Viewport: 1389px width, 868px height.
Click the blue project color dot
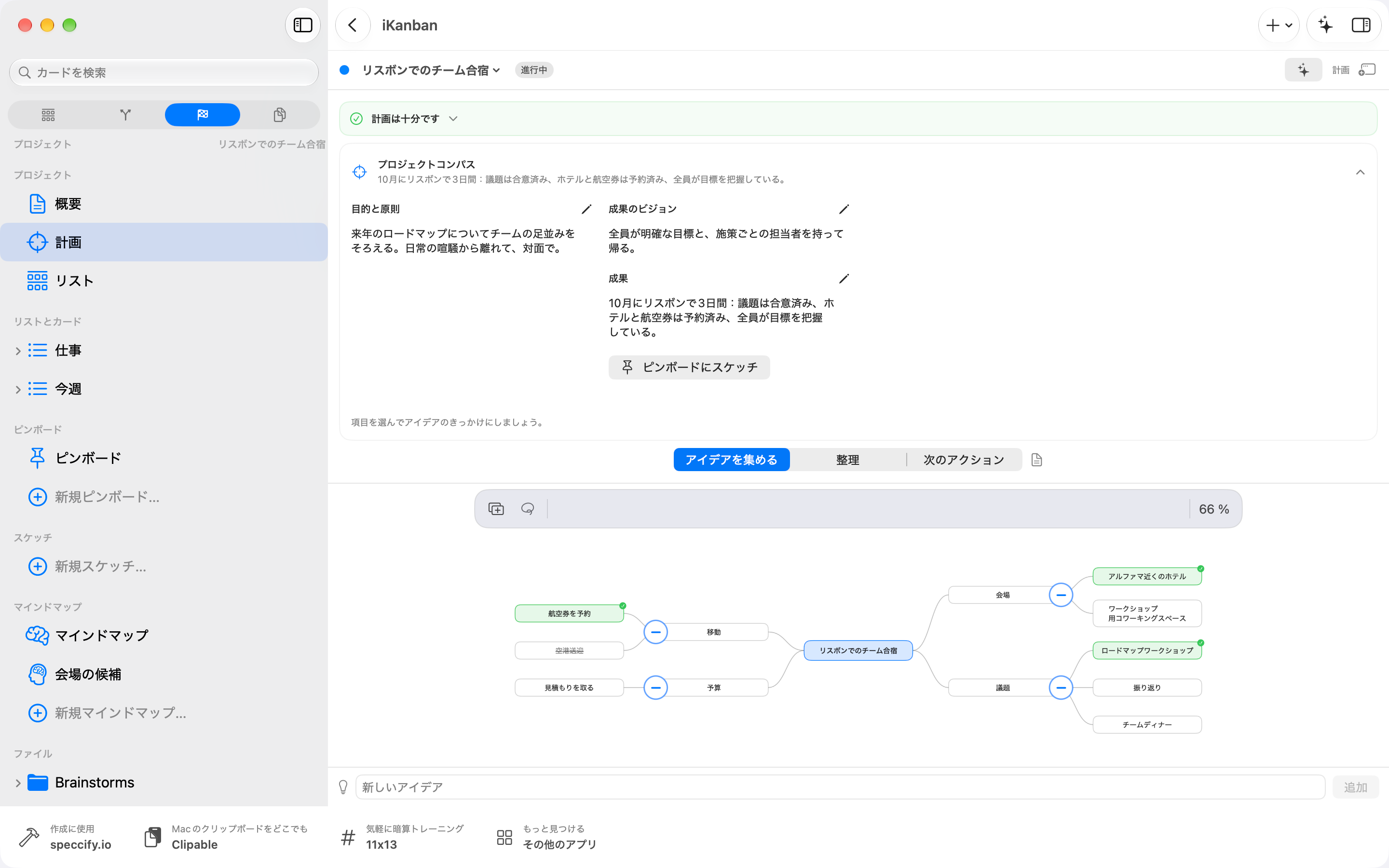point(344,70)
